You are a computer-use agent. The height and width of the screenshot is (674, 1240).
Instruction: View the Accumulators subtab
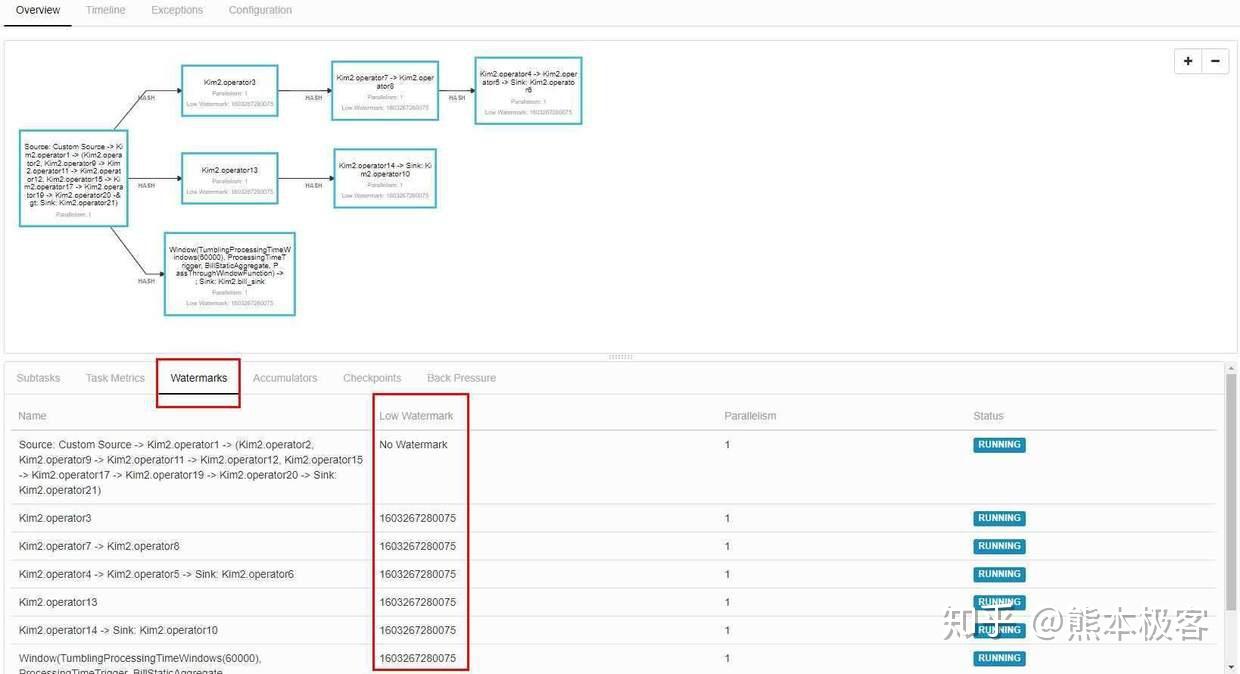285,378
